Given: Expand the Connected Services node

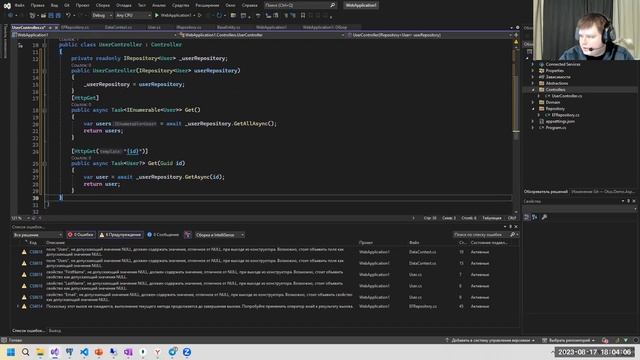Looking at the screenshot, I should pyautogui.click(x=533, y=64).
